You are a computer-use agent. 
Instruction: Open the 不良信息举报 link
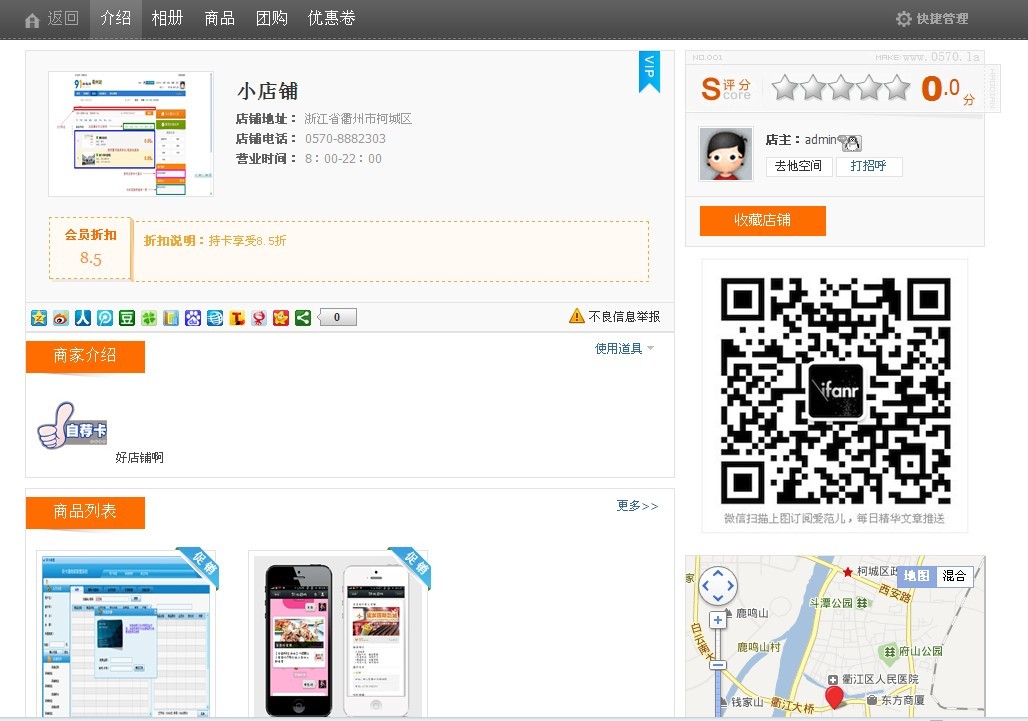click(x=624, y=317)
